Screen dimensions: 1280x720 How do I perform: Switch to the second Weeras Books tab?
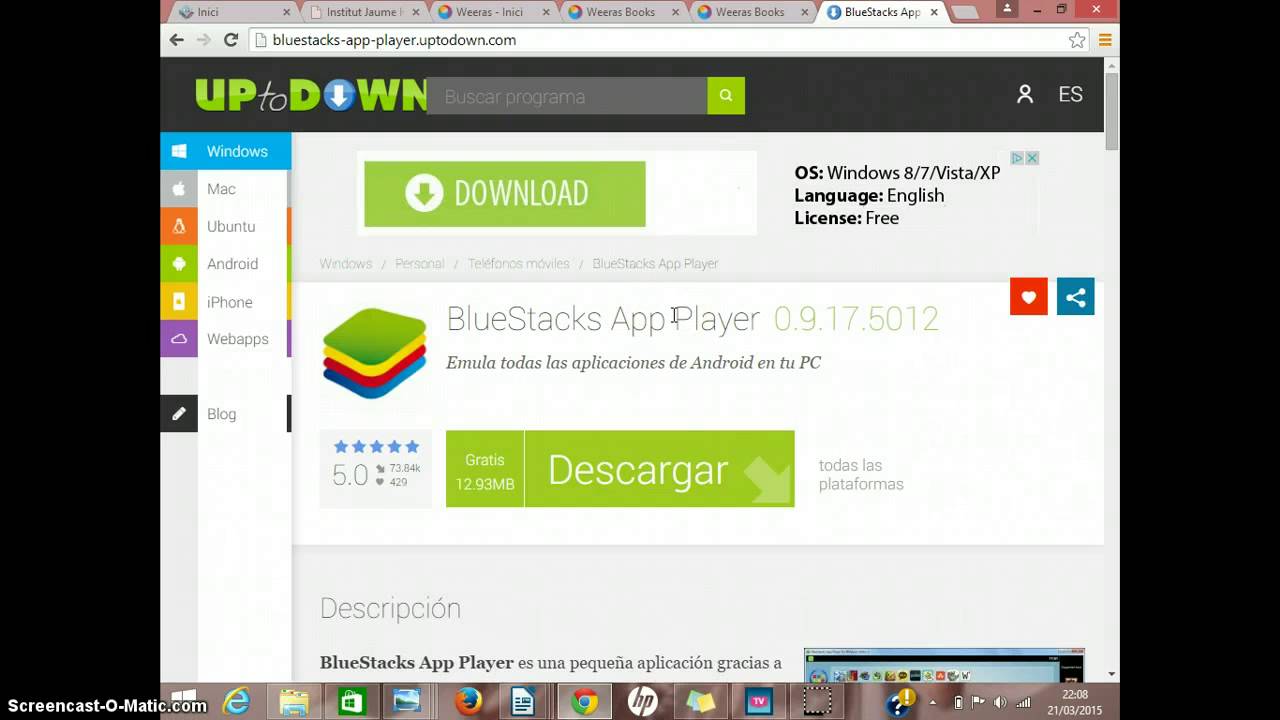pos(753,12)
